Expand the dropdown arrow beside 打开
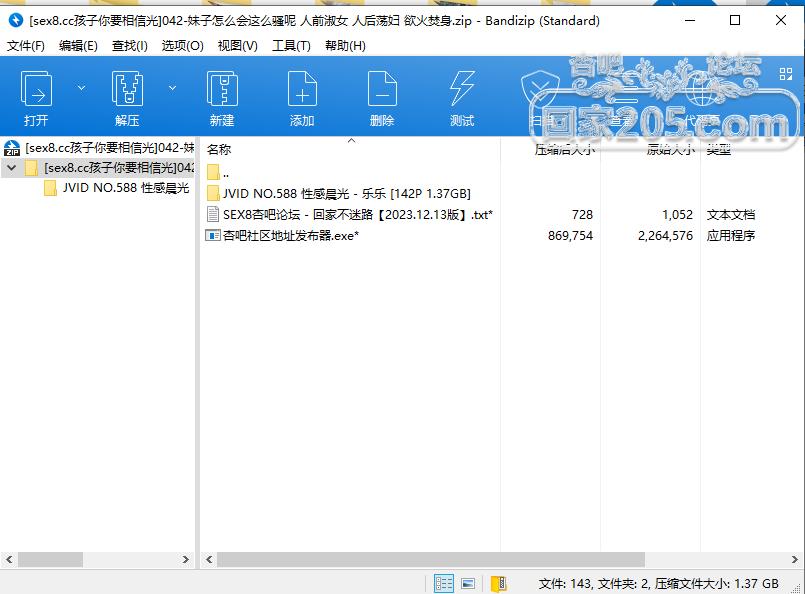 click(81, 88)
